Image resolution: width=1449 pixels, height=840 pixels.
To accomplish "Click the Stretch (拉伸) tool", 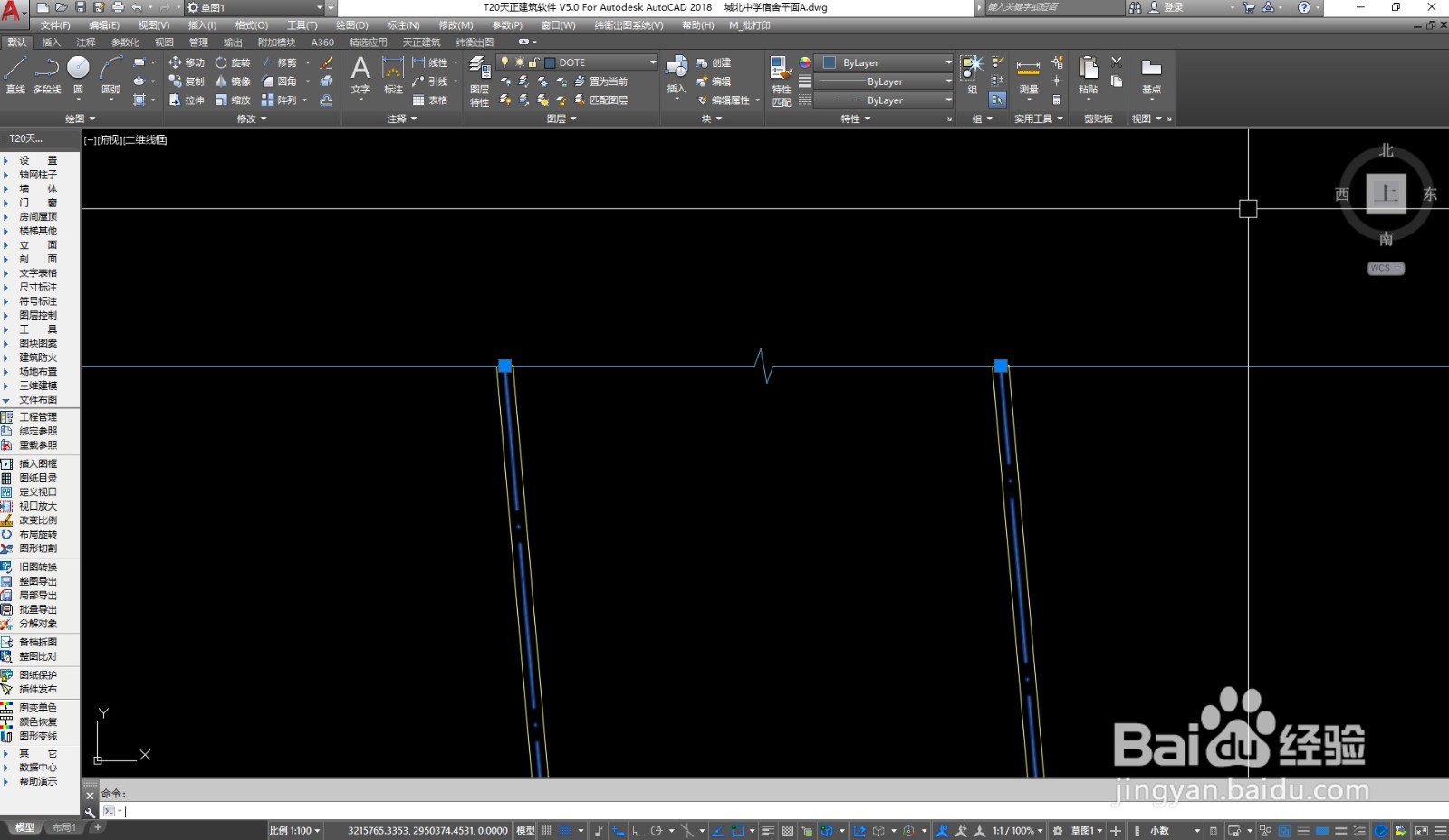I will point(187,100).
